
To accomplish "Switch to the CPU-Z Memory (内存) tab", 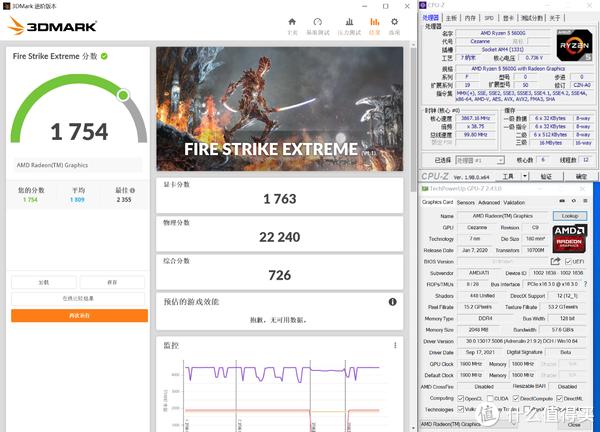I will (470, 18).
